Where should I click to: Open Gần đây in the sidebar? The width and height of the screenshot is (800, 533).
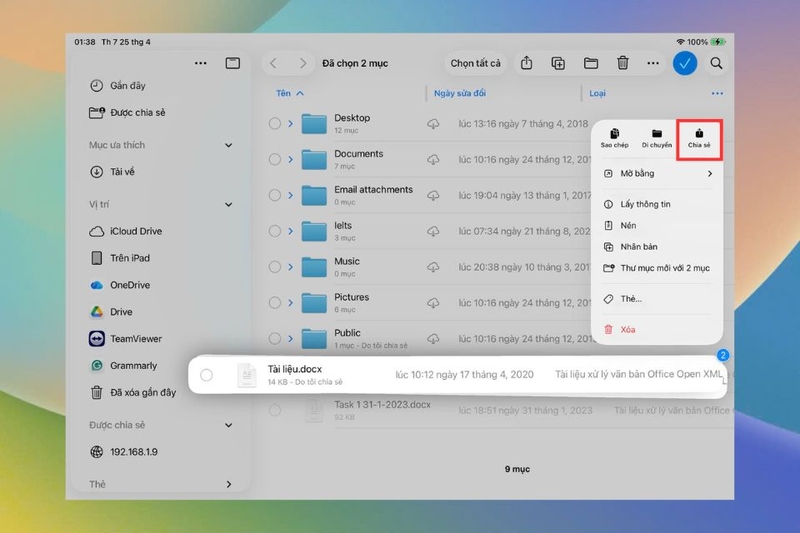tap(118, 86)
